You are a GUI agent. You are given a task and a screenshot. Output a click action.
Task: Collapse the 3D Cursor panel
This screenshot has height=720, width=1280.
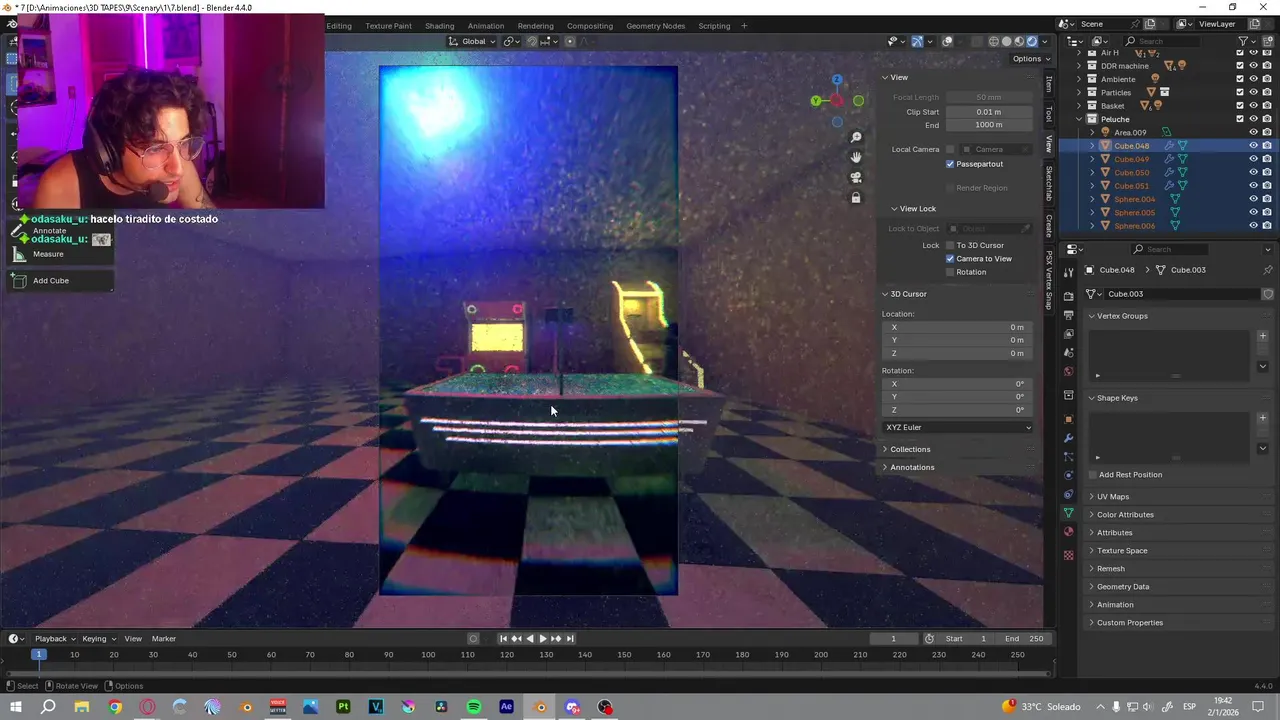(909, 294)
